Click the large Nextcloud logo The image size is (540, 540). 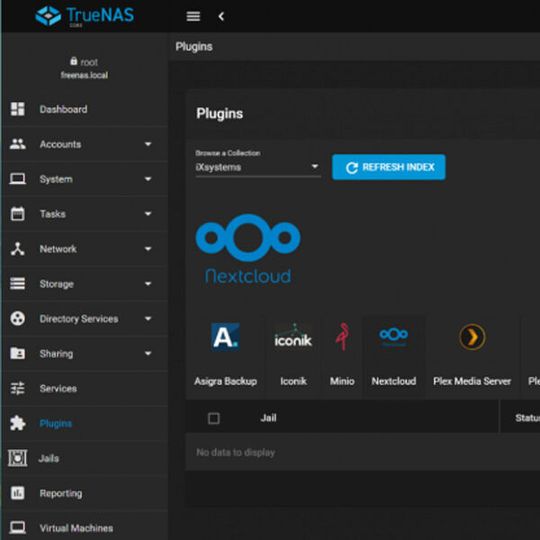[248, 249]
